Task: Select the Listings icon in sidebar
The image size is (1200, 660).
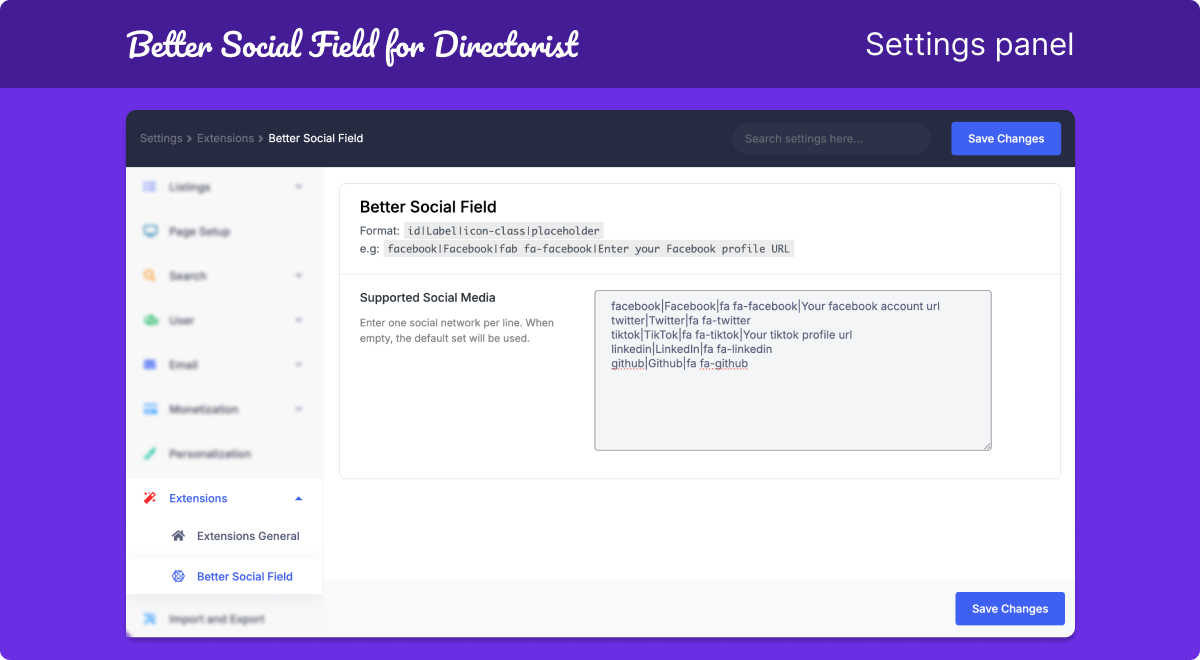Action: click(x=152, y=187)
